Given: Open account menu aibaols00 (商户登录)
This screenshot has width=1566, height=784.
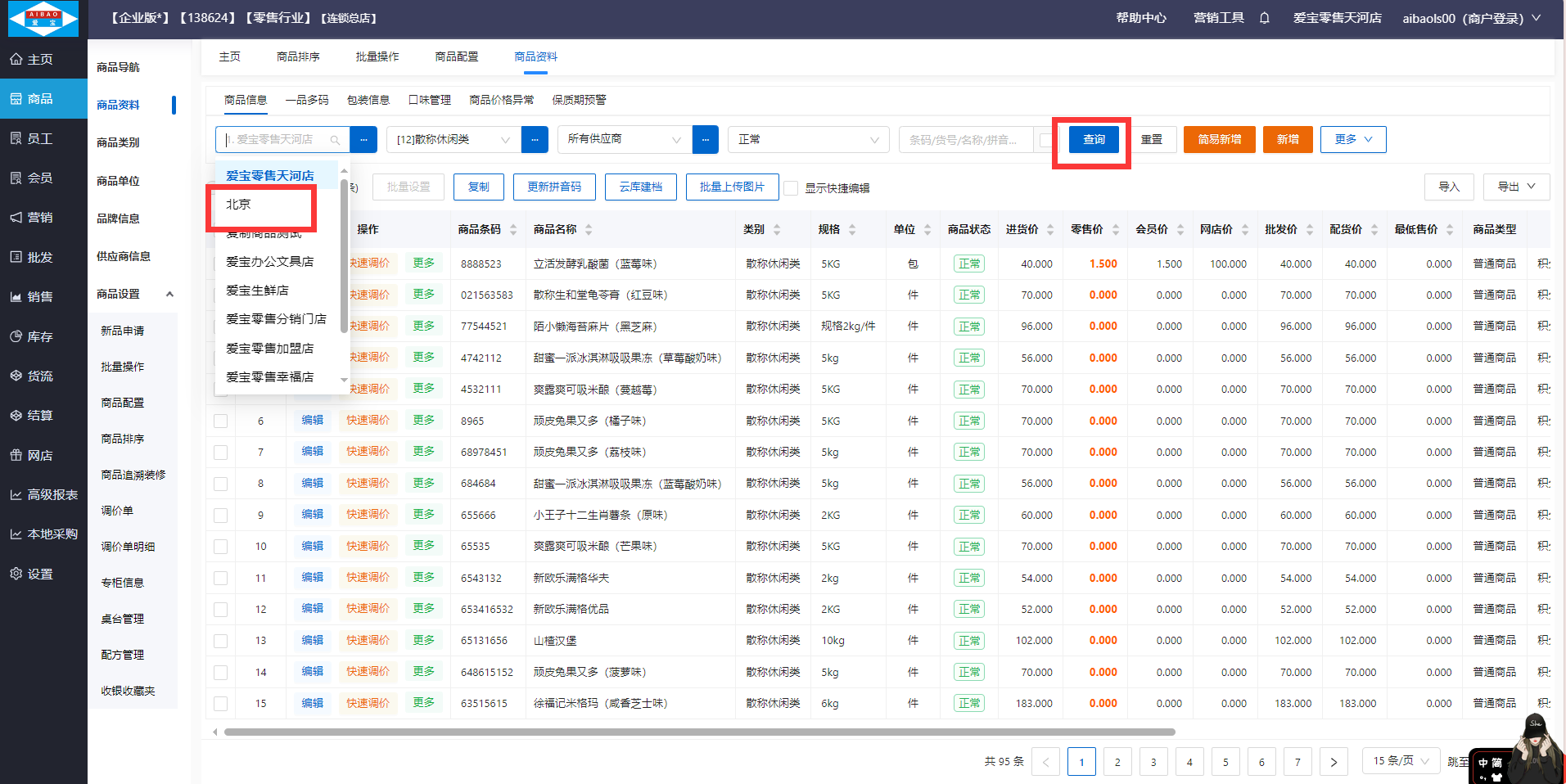Looking at the screenshot, I should [1471, 18].
